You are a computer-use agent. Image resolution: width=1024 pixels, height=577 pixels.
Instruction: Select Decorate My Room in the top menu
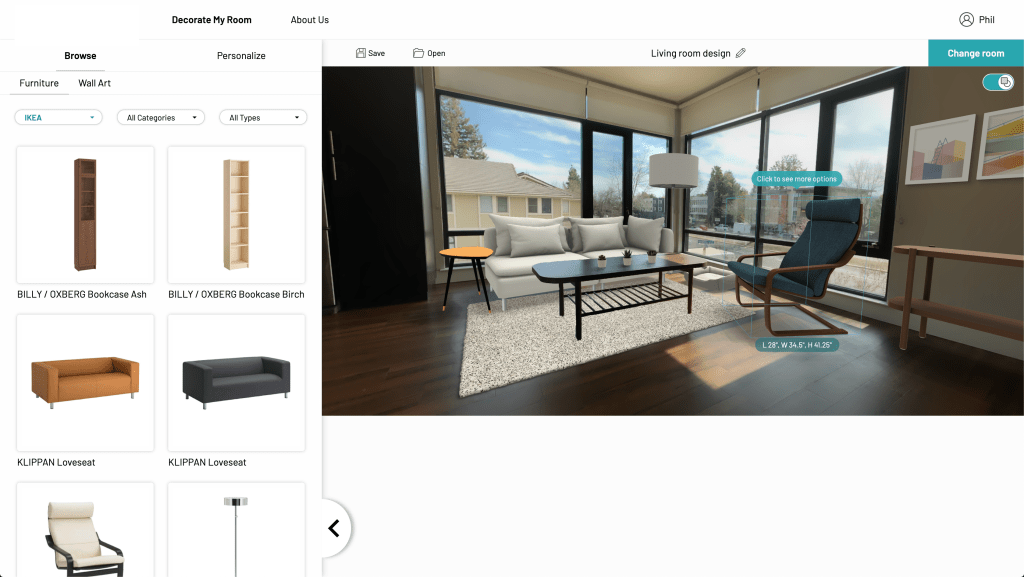point(211,19)
